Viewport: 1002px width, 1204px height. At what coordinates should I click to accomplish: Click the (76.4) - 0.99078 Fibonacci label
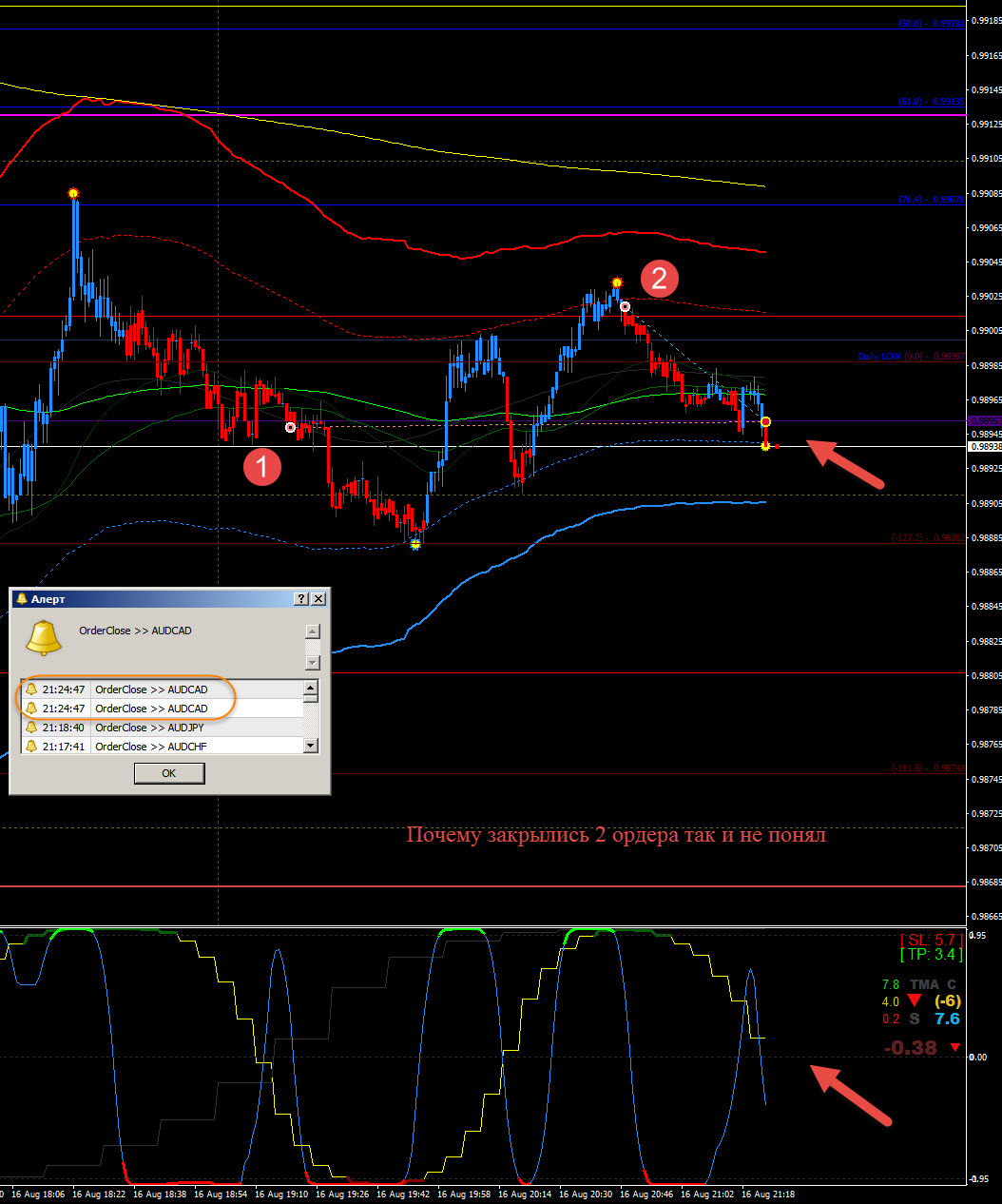click(931, 200)
